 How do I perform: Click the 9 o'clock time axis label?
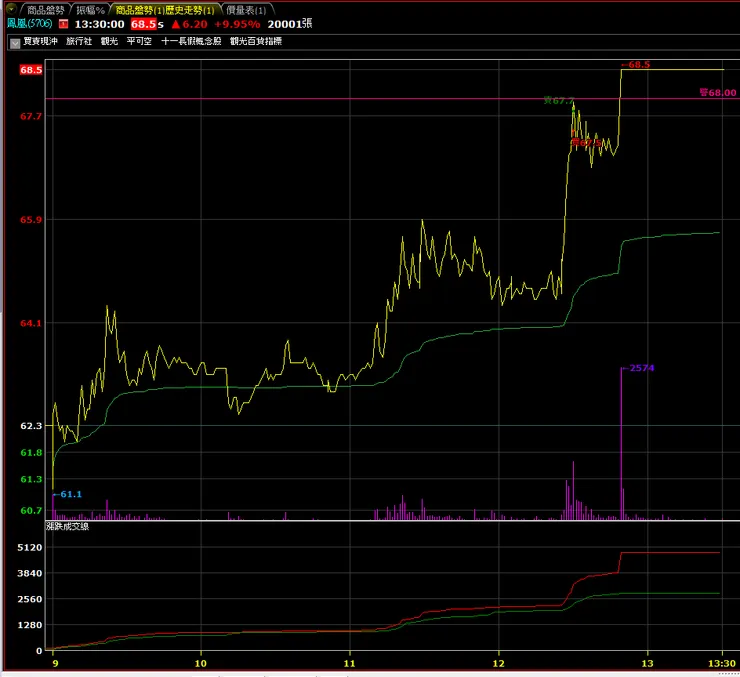point(55,663)
